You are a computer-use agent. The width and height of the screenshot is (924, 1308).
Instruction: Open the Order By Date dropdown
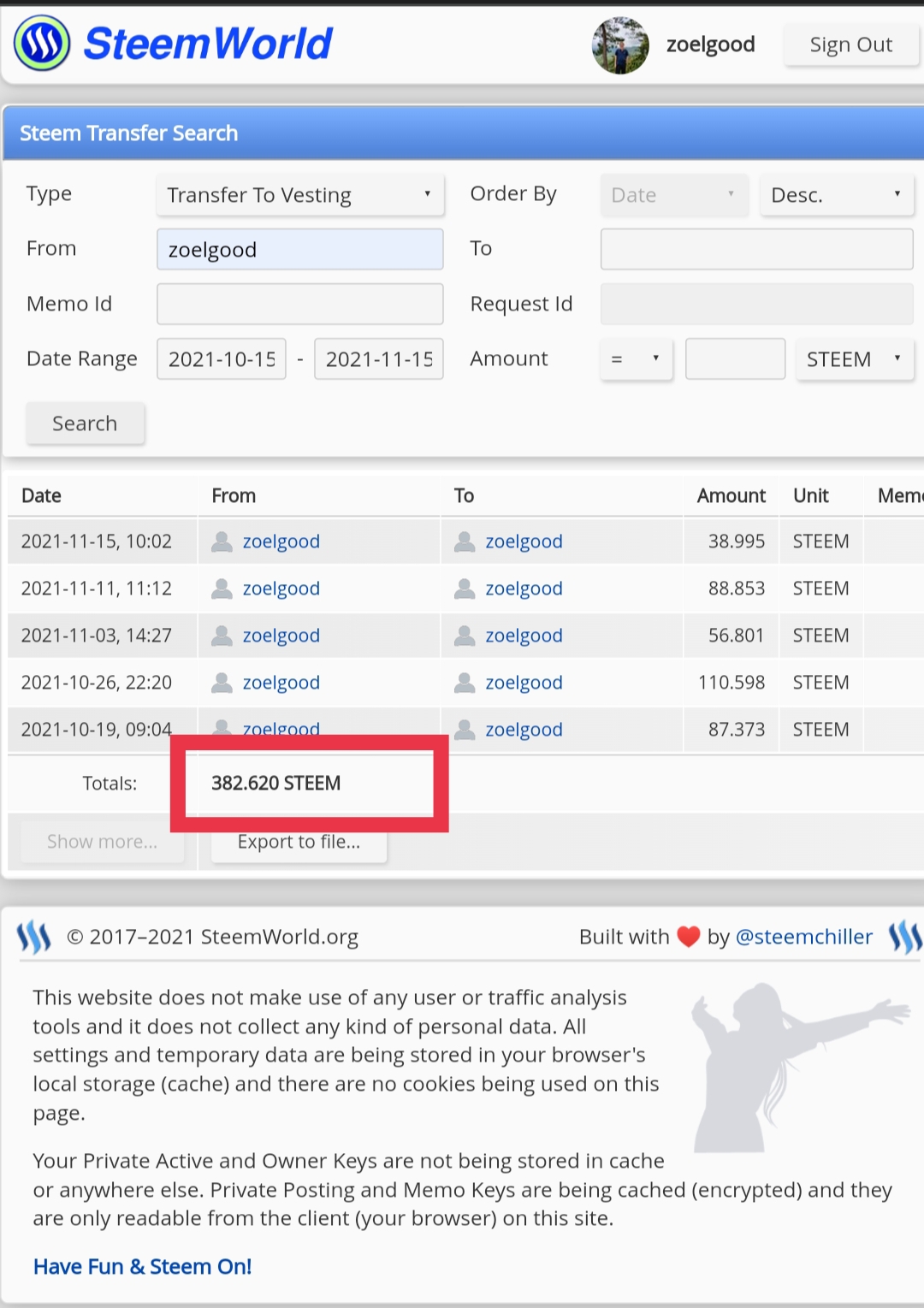pyautogui.click(x=674, y=195)
